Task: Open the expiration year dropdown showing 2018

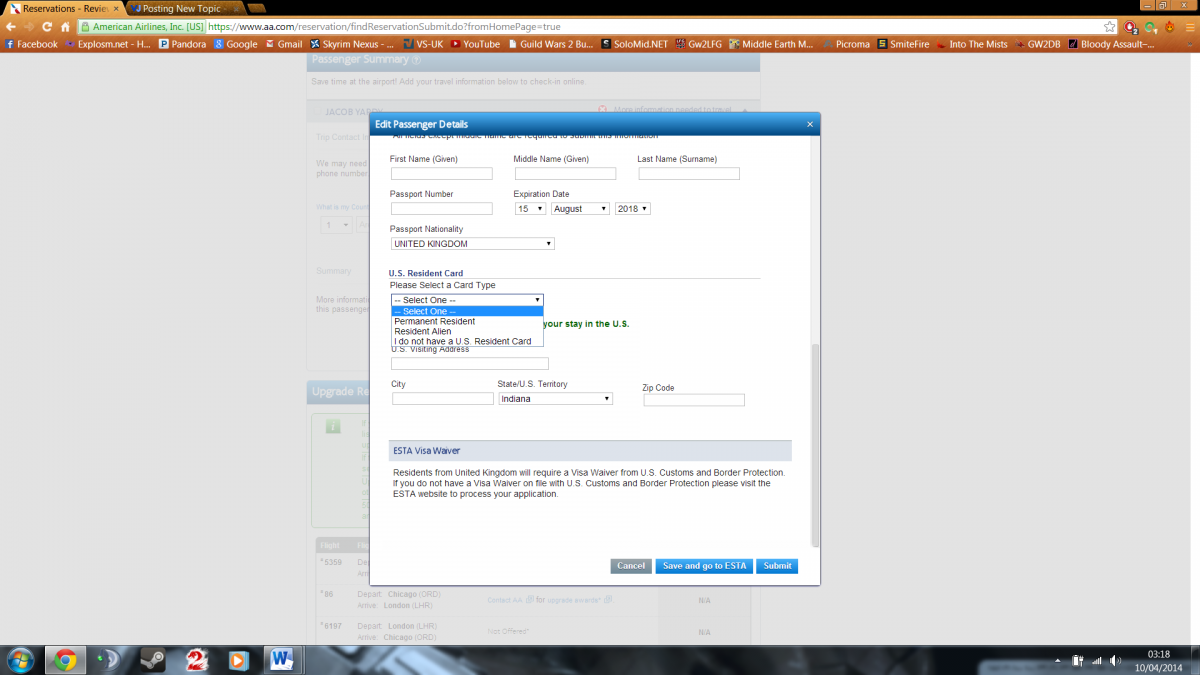Action: pos(633,208)
